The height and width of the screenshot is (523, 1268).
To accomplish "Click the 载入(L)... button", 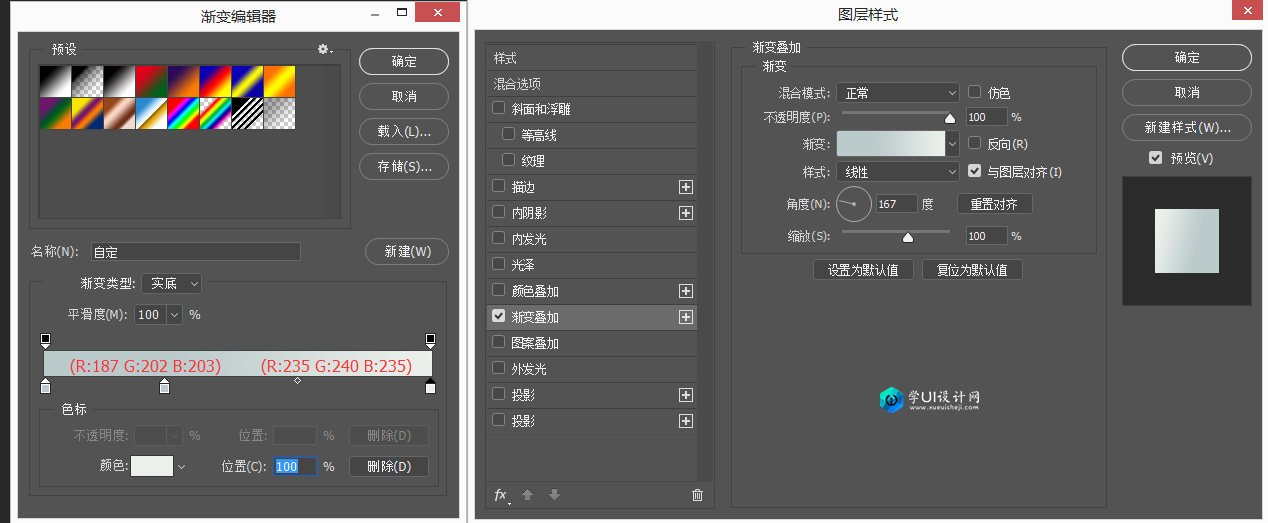I will pos(404,131).
